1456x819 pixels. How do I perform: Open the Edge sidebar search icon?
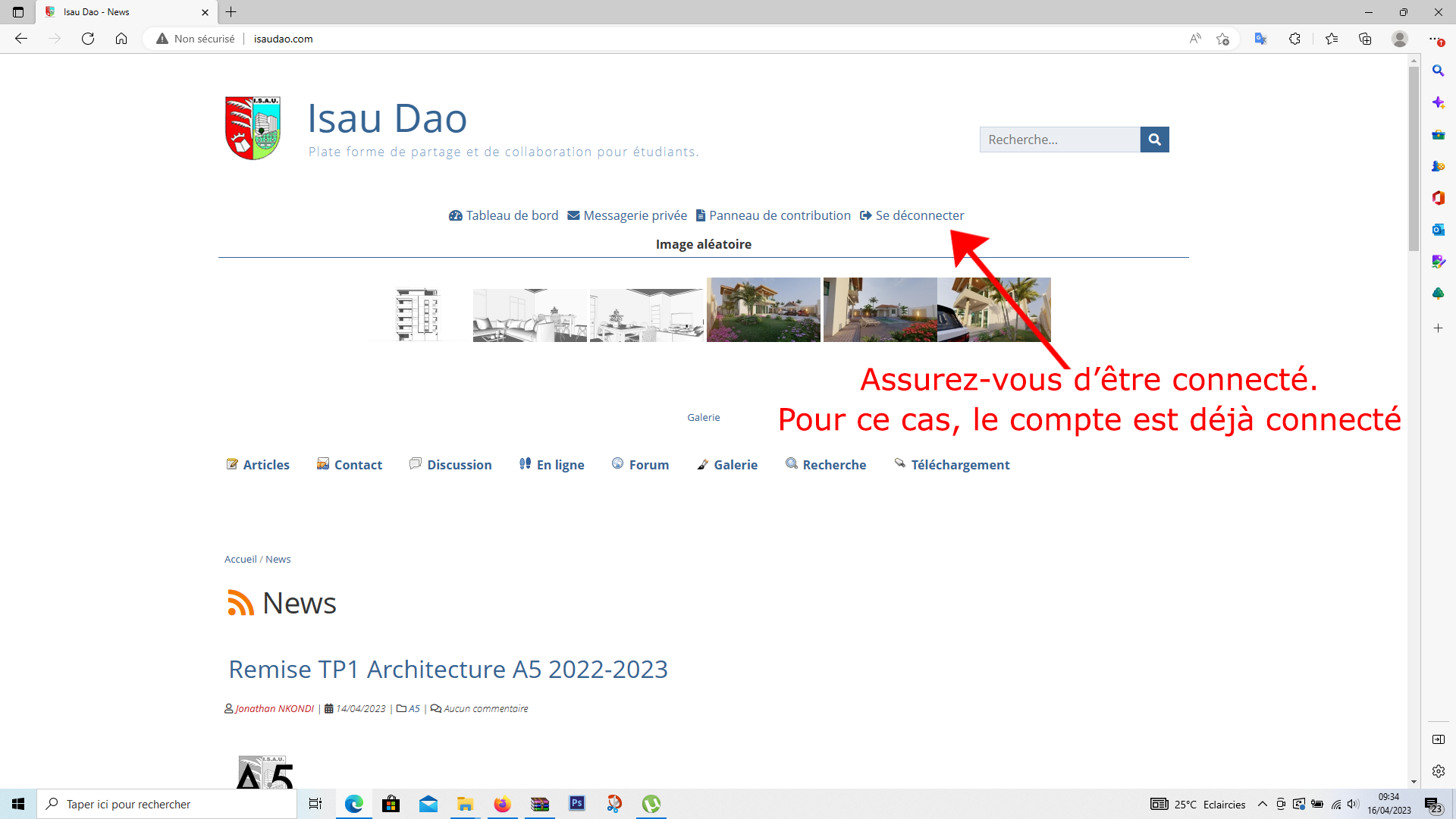click(x=1438, y=71)
